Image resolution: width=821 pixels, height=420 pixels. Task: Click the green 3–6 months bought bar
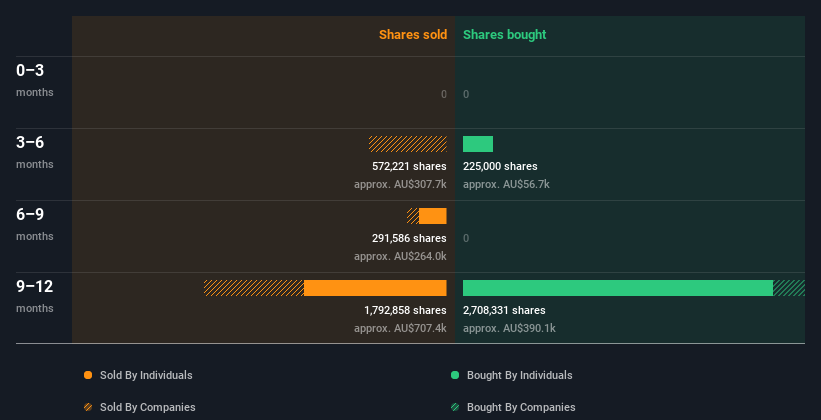tap(478, 144)
